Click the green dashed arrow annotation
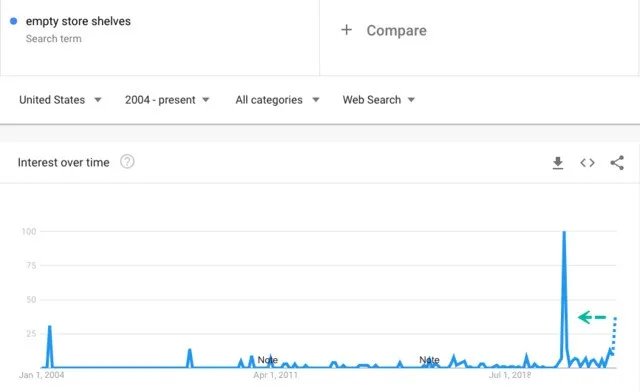This screenshot has height=392, width=640. pyautogui.click(x=592, y=317)
